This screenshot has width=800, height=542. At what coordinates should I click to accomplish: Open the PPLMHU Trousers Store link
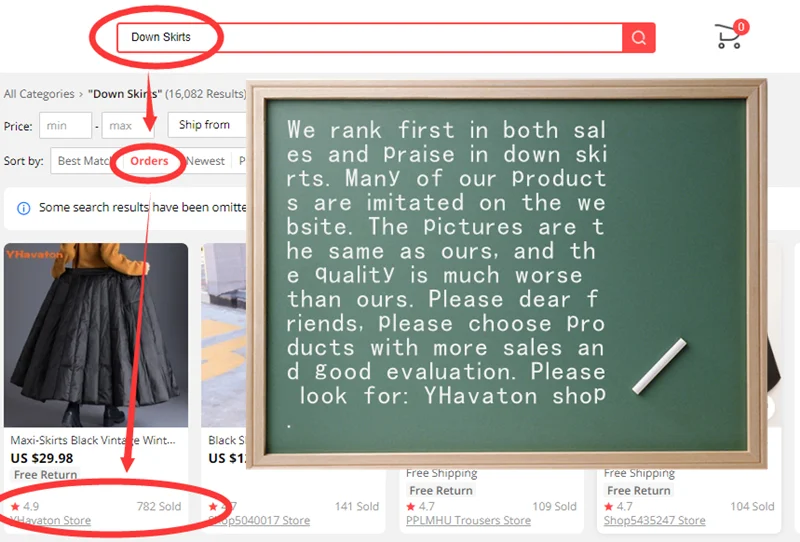(468, 520)
